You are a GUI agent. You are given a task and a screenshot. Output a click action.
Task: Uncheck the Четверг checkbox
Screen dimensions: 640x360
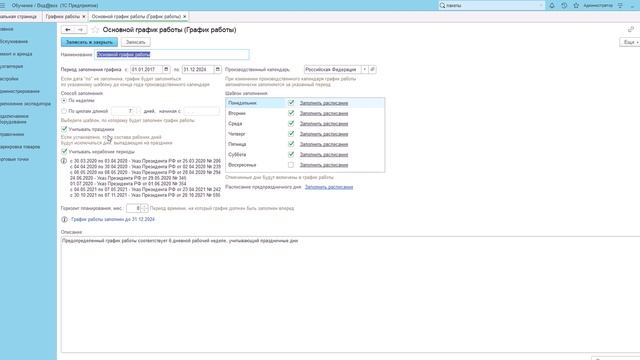click(x=291, y=134)
